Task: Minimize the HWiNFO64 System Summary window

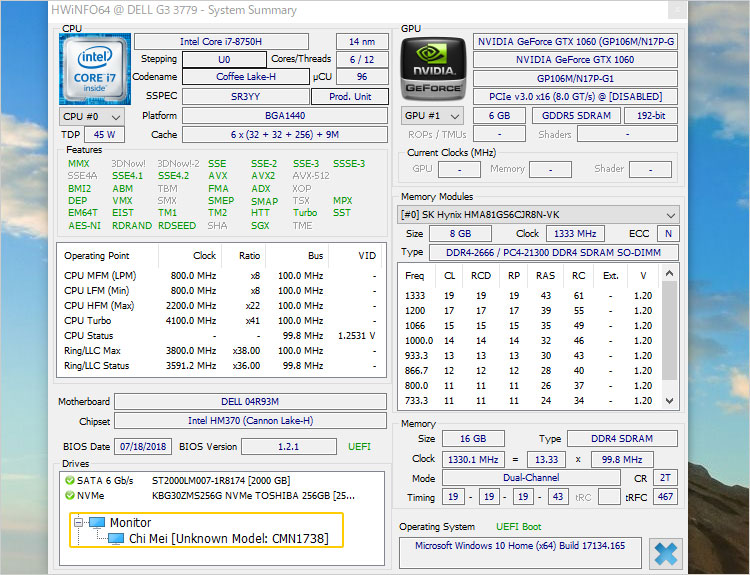Action: [x=677, y=11]
